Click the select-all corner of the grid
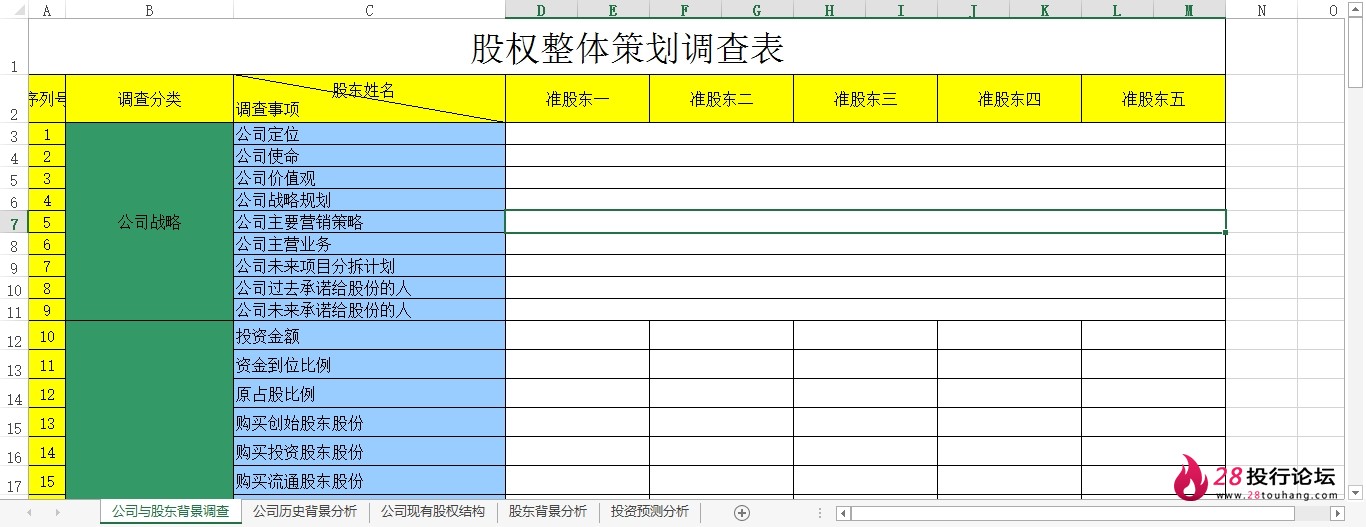 coord(14,10)
